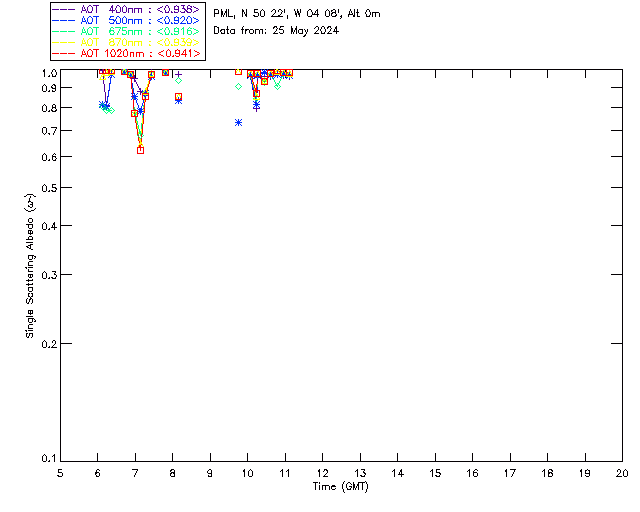Click the x-axis tick label 16
Screen dimensions: 640x512
click(473, 473)
